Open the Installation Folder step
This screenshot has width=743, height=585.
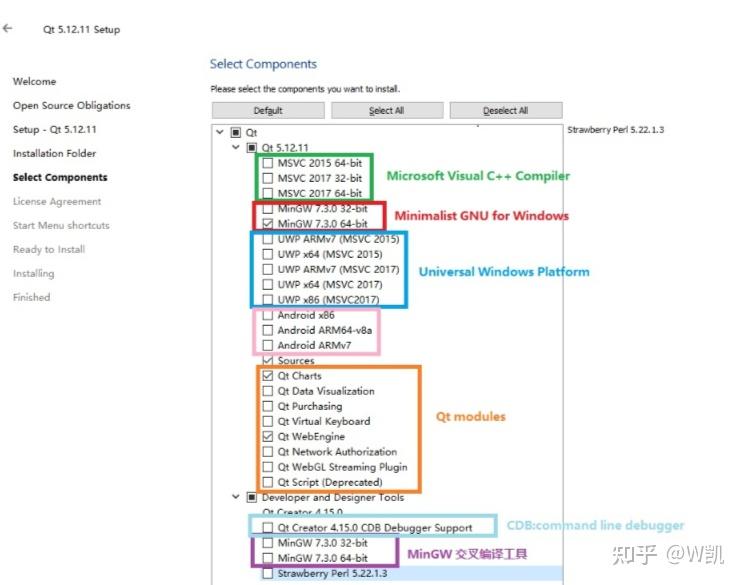click(54, 153)
